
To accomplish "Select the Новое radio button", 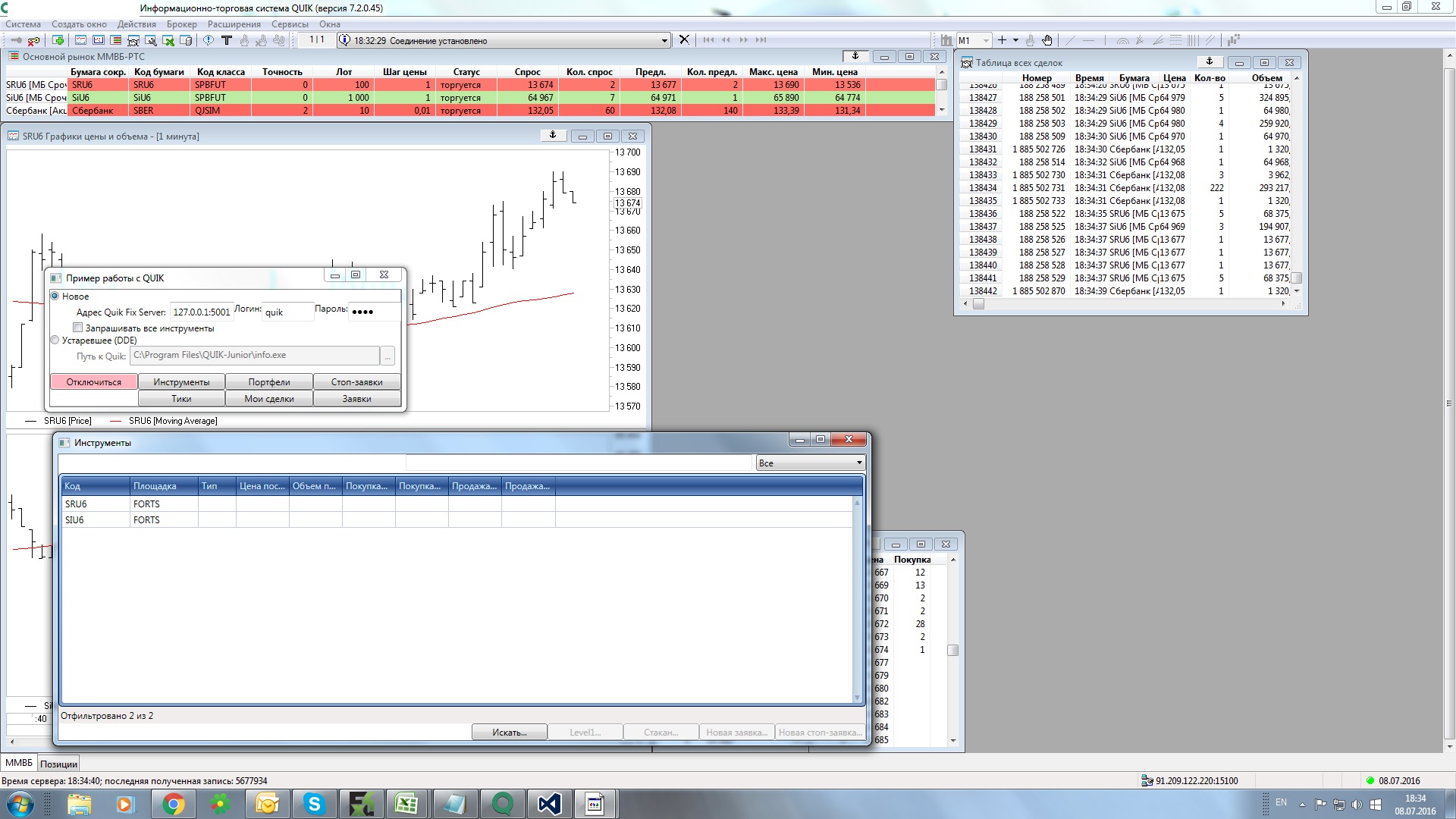I will coord(55,296).
